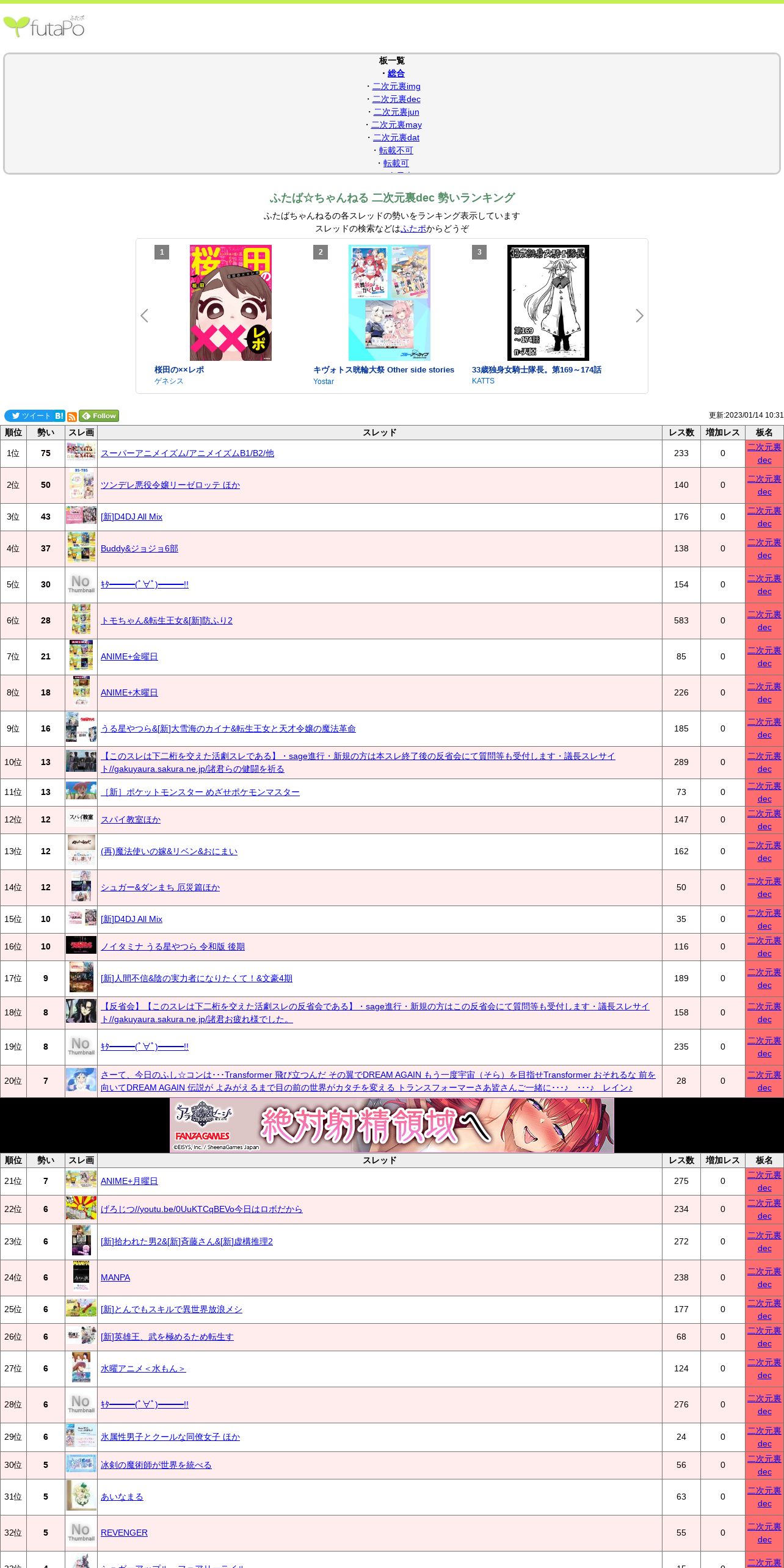The width and height of the screenshot is (784, 1568).
Task: Open thread スーパーアニメイズム/アニメイズムB1/B2/他
Action: (x=187, y=453)
